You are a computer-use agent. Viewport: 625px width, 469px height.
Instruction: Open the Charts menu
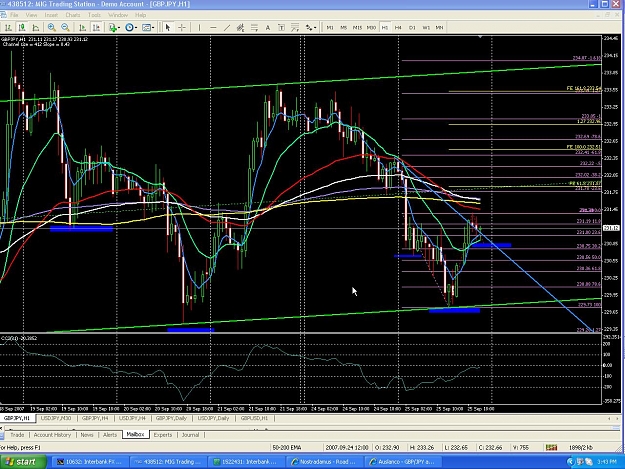click(x=73, y=15)
